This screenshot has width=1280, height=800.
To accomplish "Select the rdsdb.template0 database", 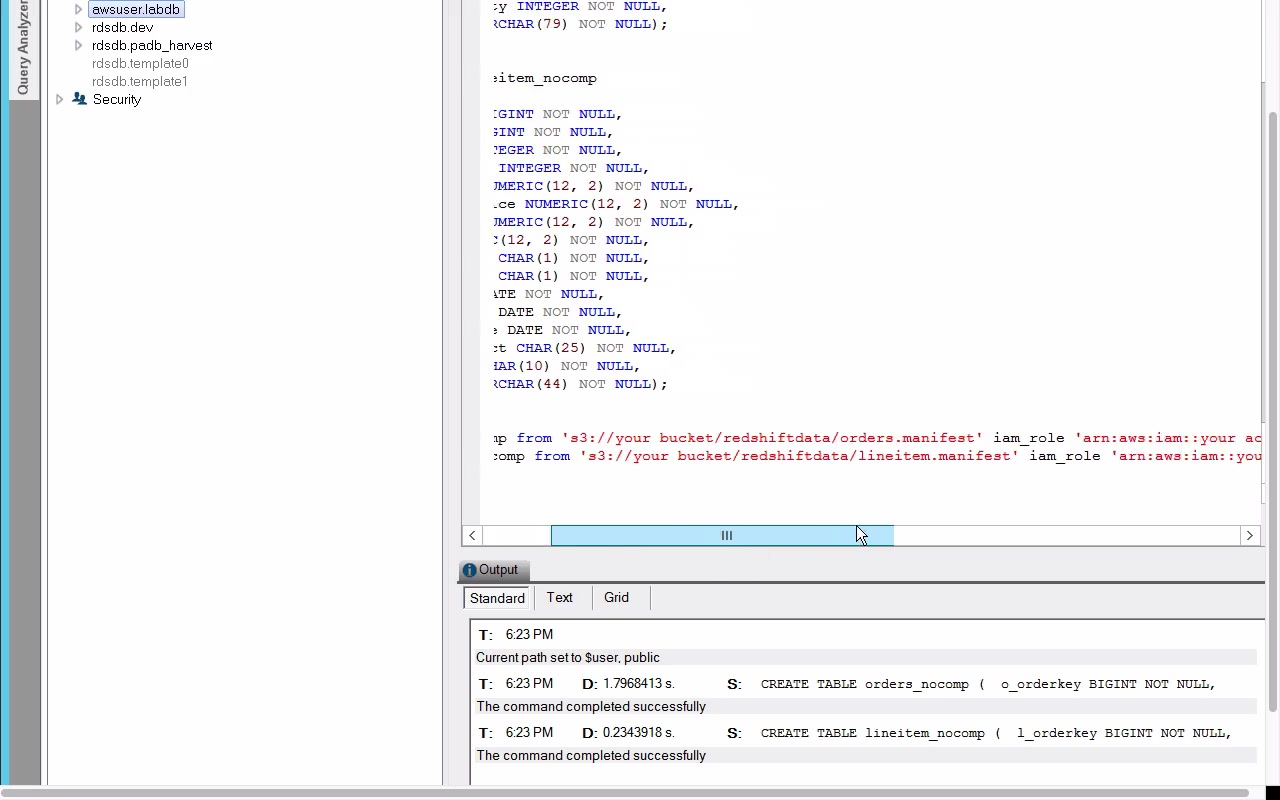I will pos(140,63).
